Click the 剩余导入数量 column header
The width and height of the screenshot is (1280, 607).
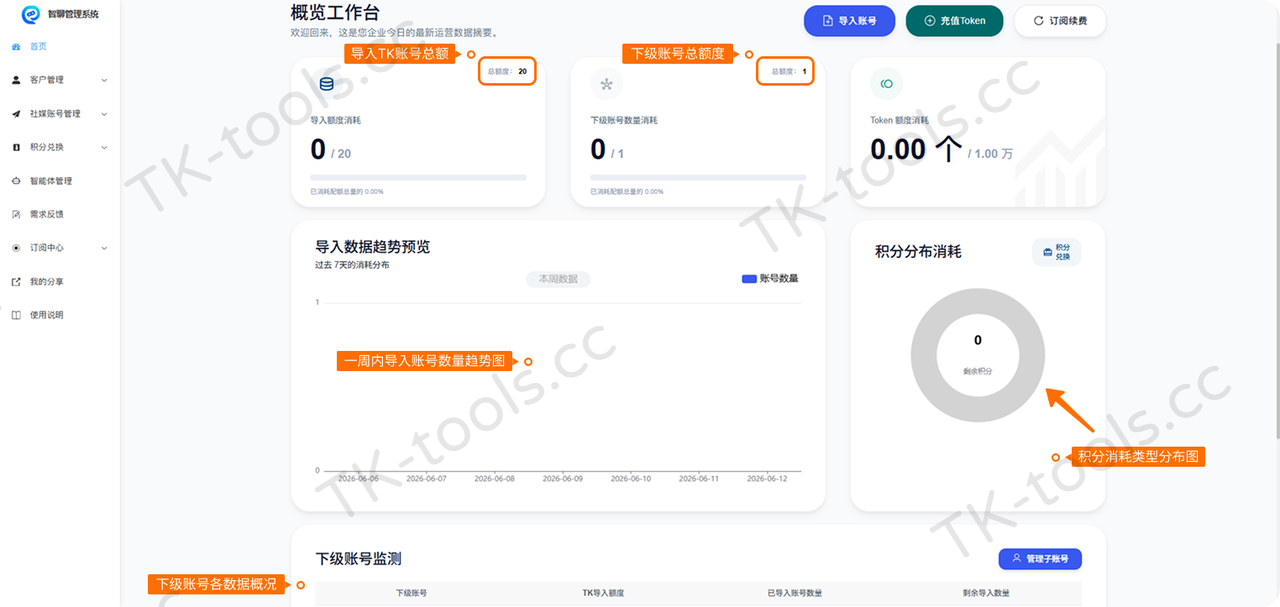click(x=986, y=593)
